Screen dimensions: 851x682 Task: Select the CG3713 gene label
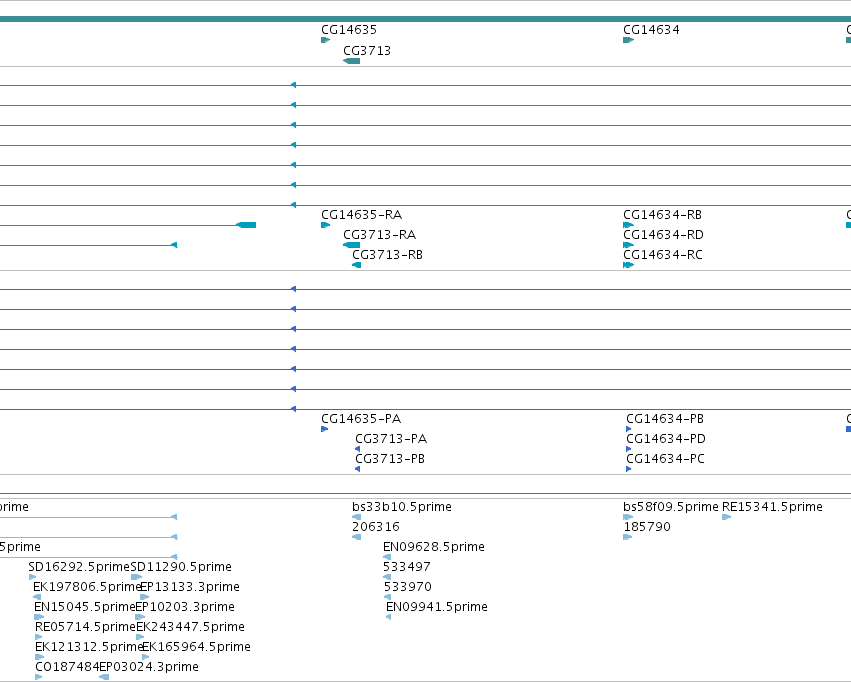click(x=367, y=51)
